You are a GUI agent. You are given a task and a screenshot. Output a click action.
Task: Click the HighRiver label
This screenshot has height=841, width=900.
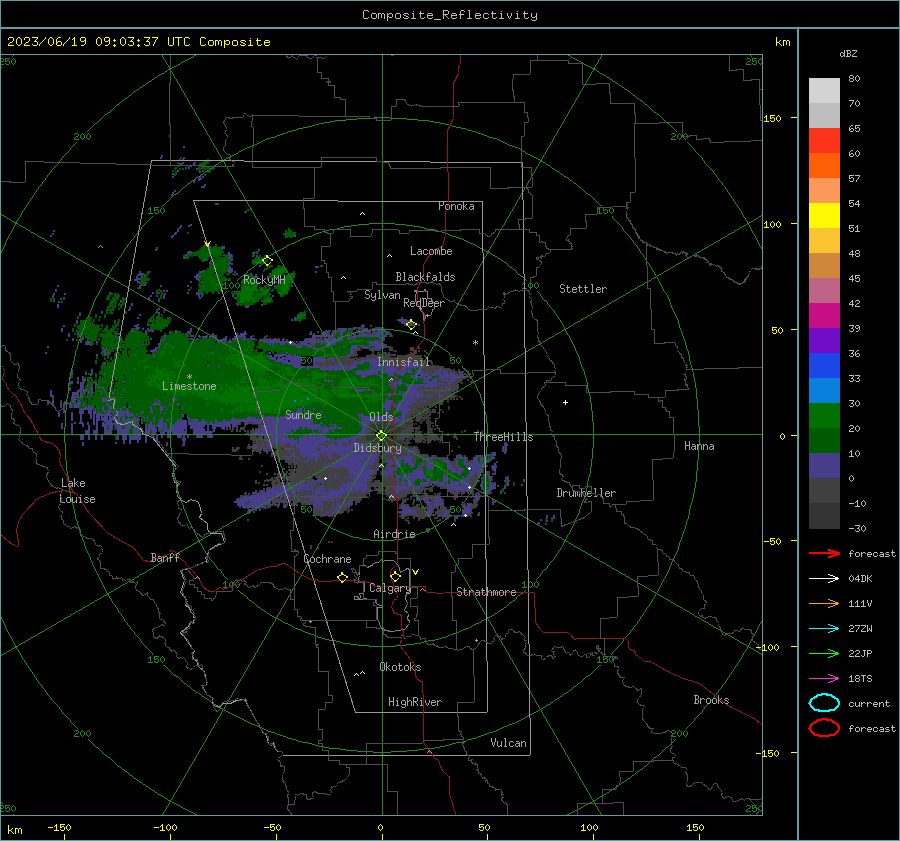click(415, 702)
